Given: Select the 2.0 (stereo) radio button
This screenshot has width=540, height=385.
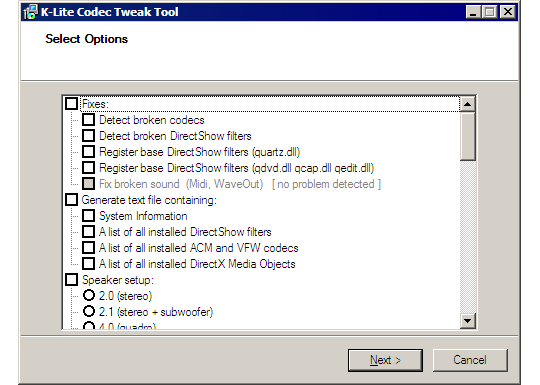Looking at the screenshot, I should tap(89, 295).
